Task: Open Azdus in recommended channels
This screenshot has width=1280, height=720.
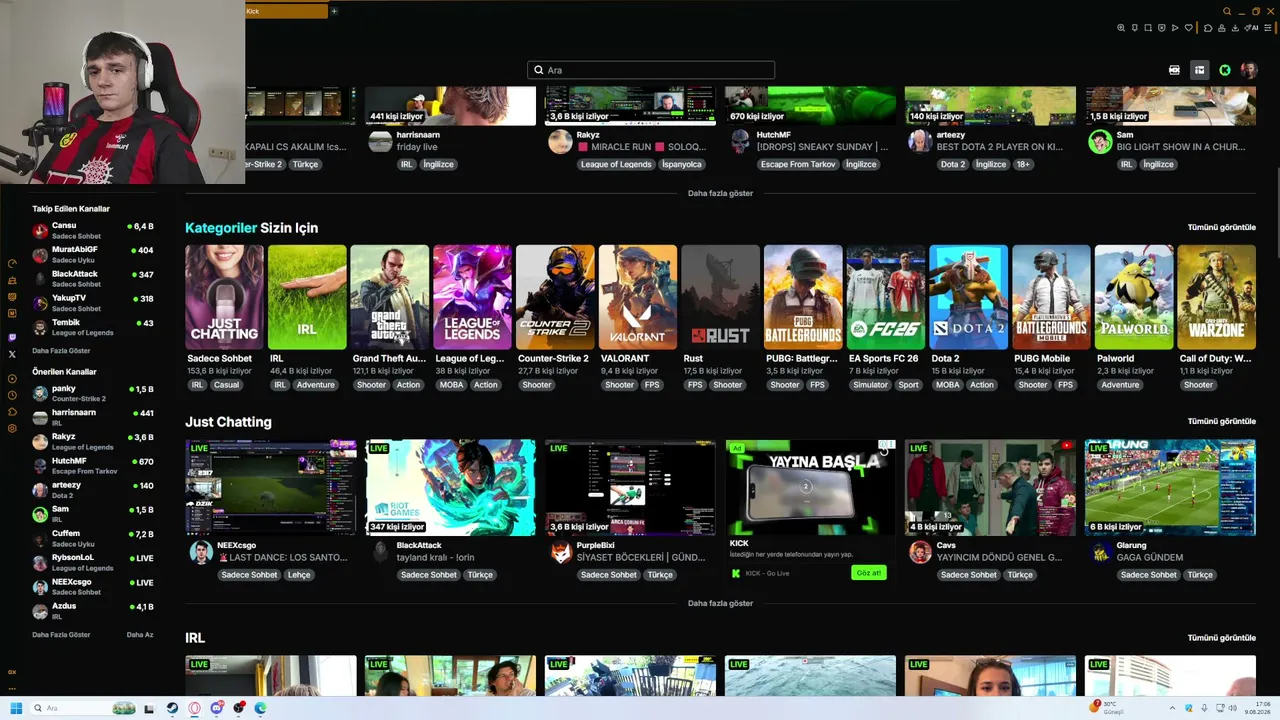Action: pyautogui.click(x=93, y=611)
